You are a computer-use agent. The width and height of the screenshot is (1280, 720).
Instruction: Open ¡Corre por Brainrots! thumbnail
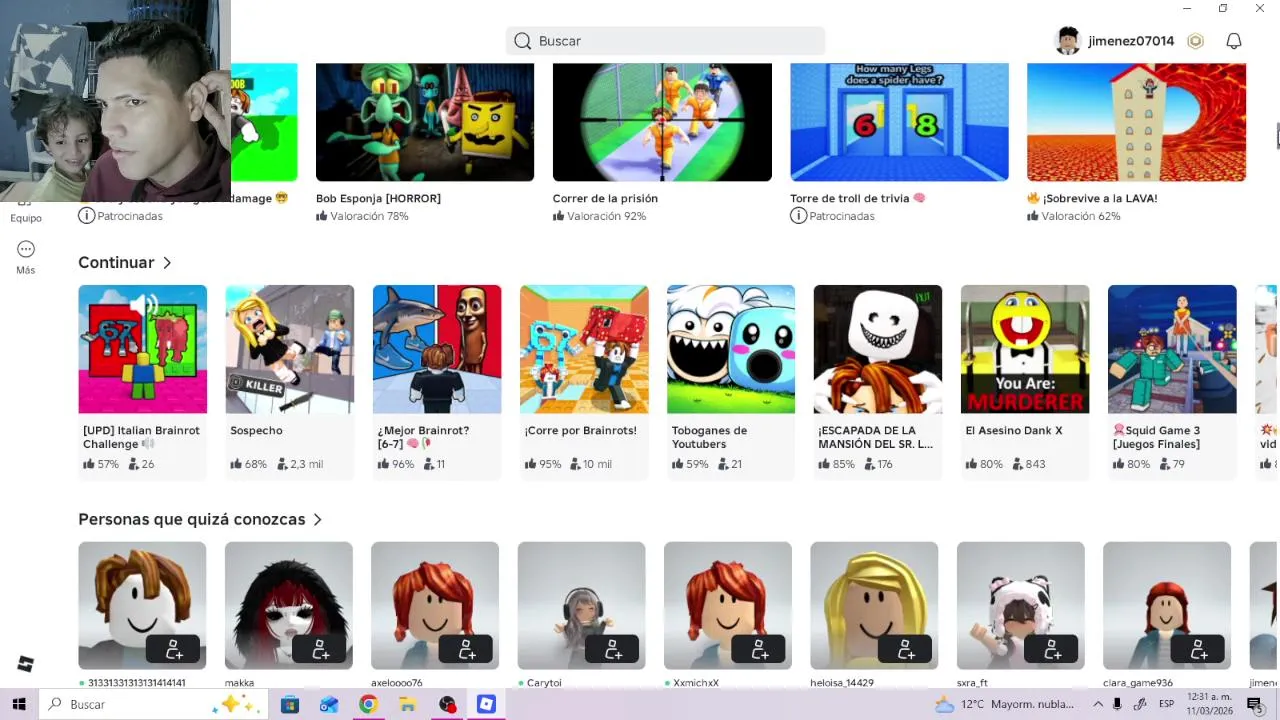click(x=584, y=349)
